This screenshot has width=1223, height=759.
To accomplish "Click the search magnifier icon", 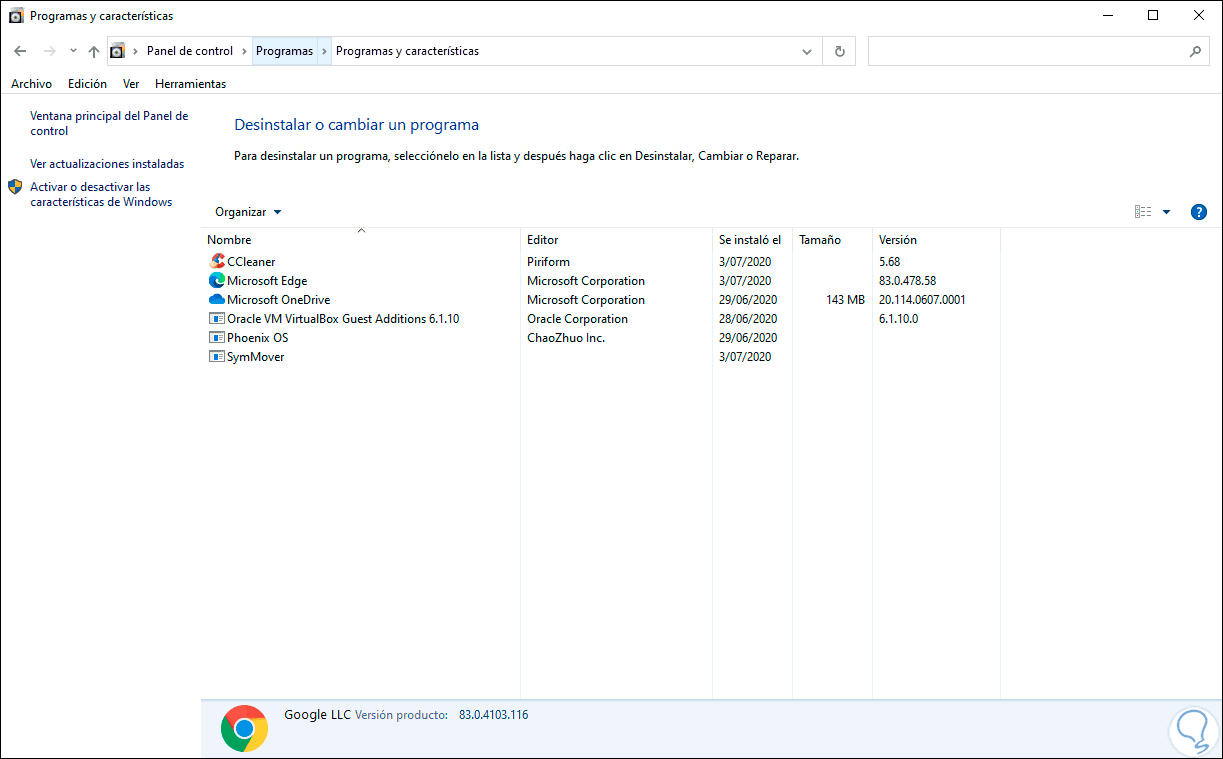I will [1195, 51].
